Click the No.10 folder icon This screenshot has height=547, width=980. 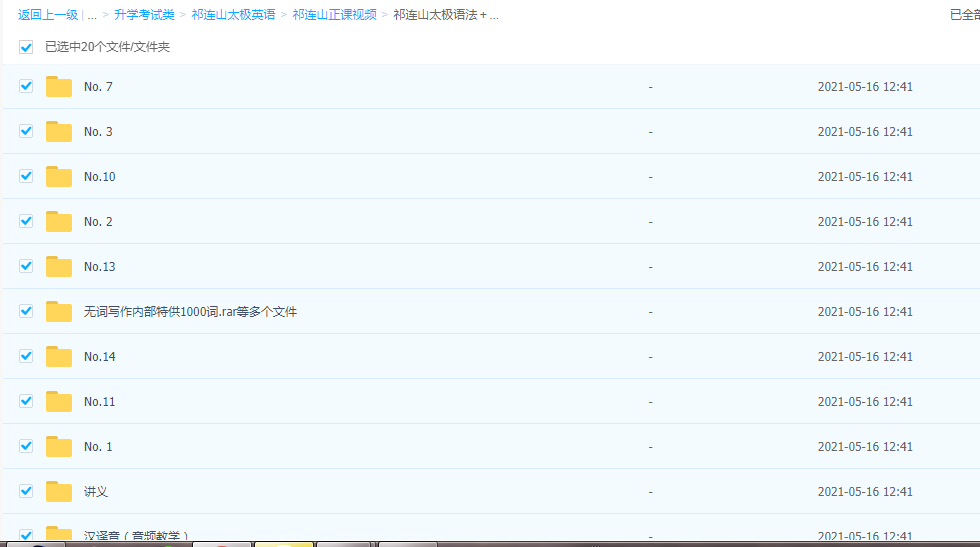point(59,177)
